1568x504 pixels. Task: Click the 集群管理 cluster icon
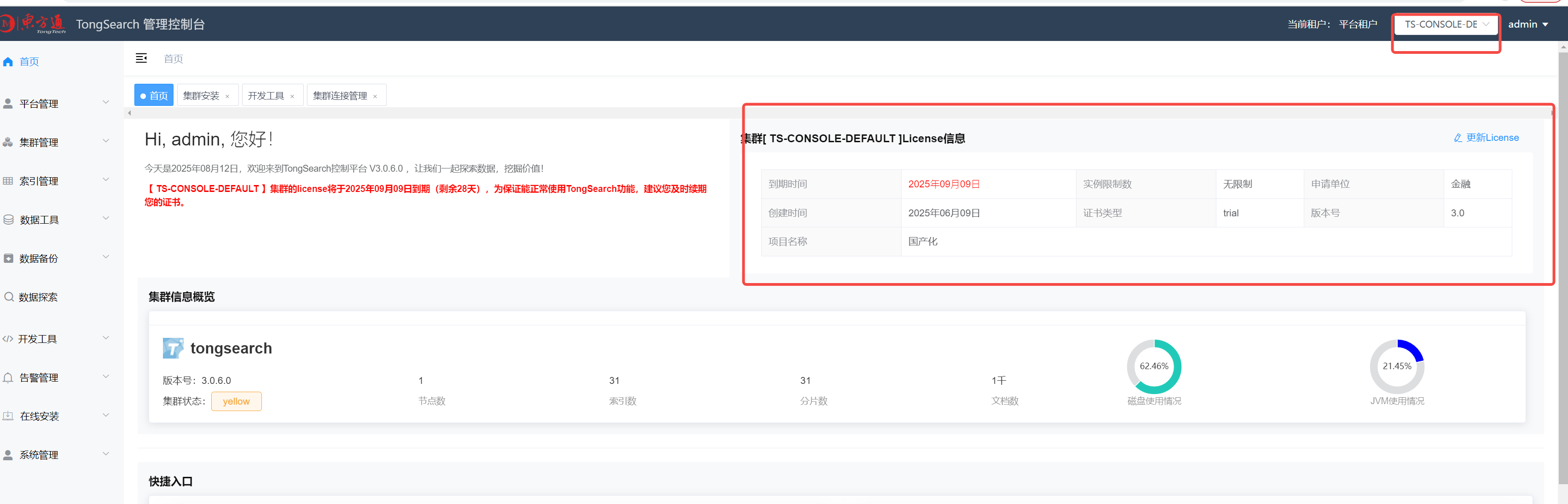click(8, 142)
